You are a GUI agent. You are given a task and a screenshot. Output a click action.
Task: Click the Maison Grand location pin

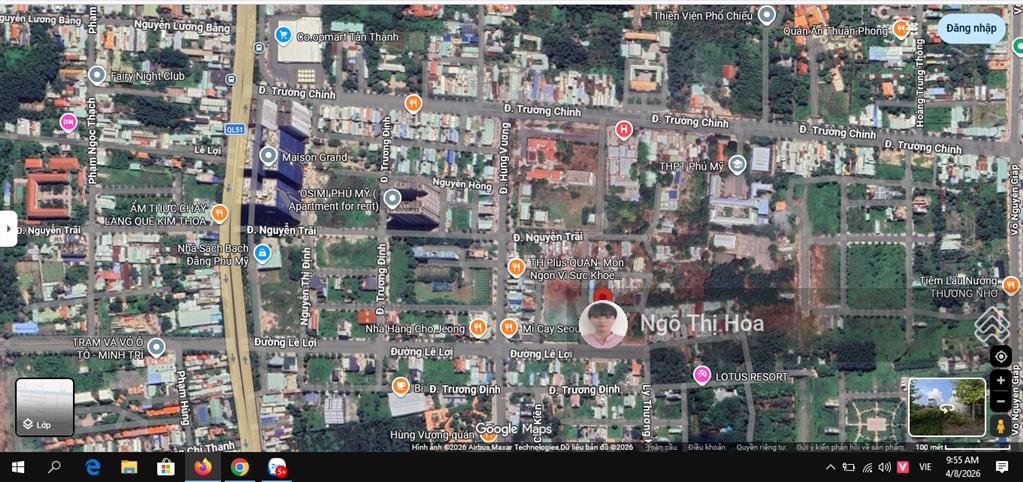(268, 156)
